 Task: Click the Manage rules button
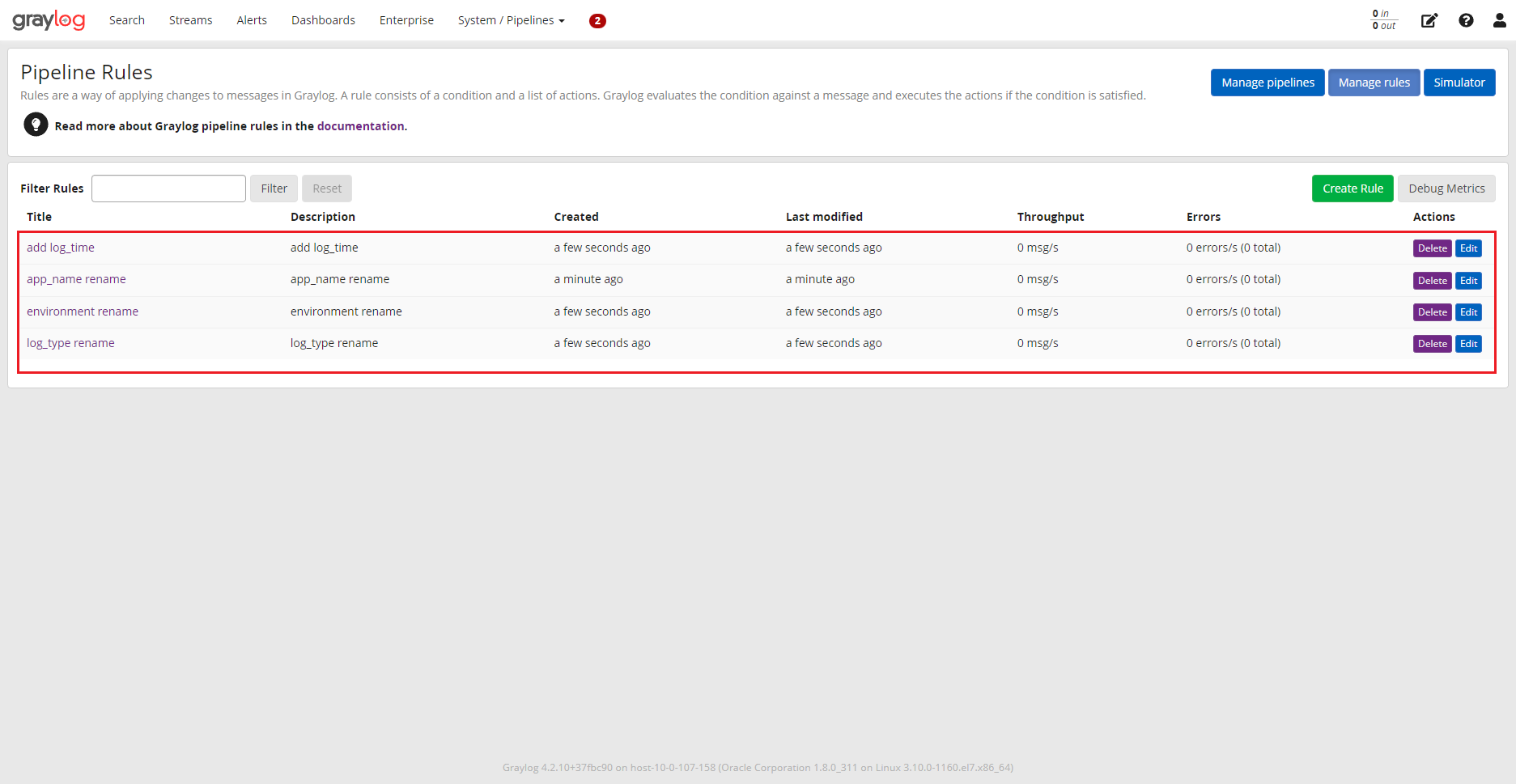click(1374, 82)
